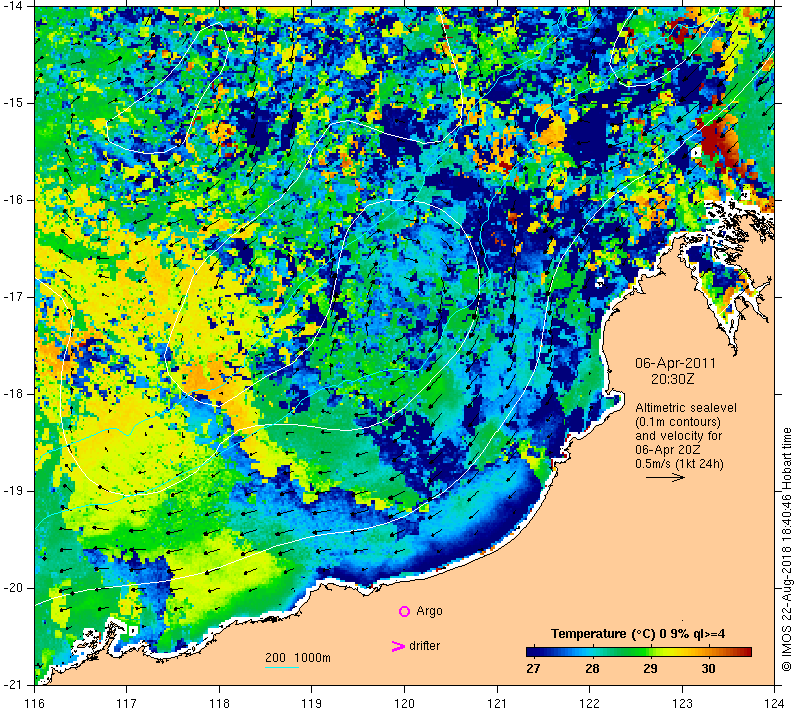The height and width of the screenshot is (710, 800).
Task: Click the latitude label '-20'
Action: click(11, 588)
